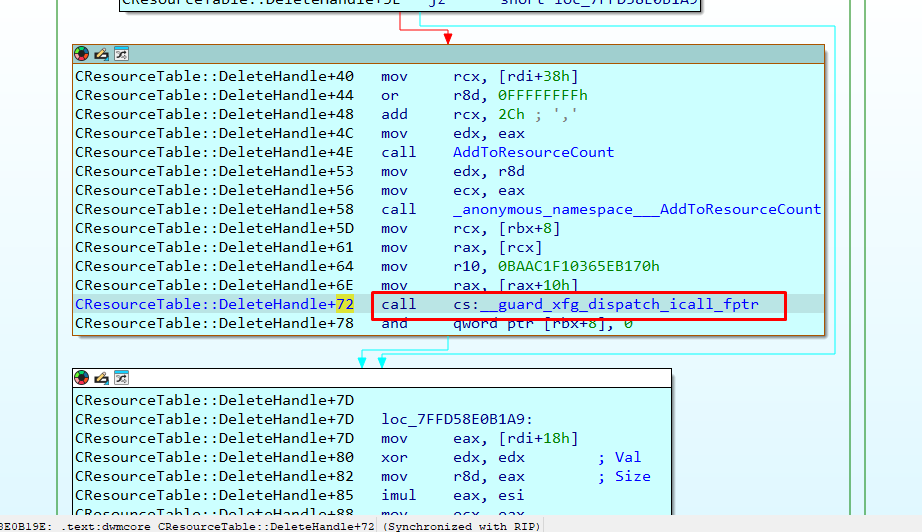Click the xor mnemonic at DeleteHandle+80

tap(394, 457)
